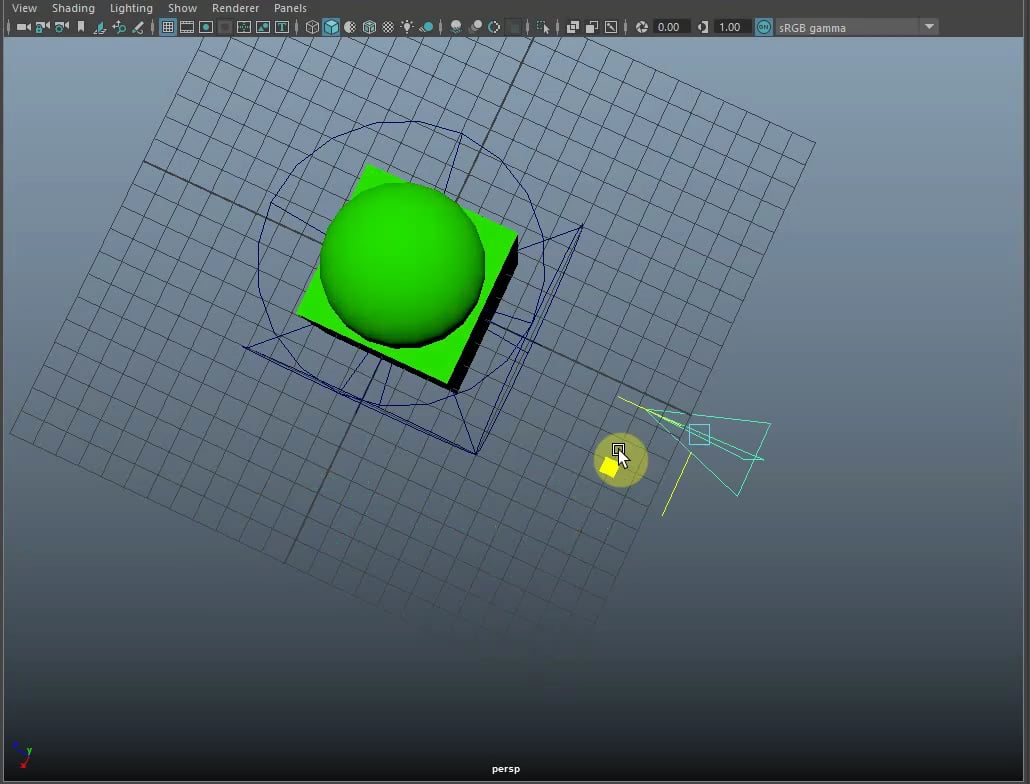Click the Depth of Field icon
This screenshot has height=784, width=1030.
point(513,27)
